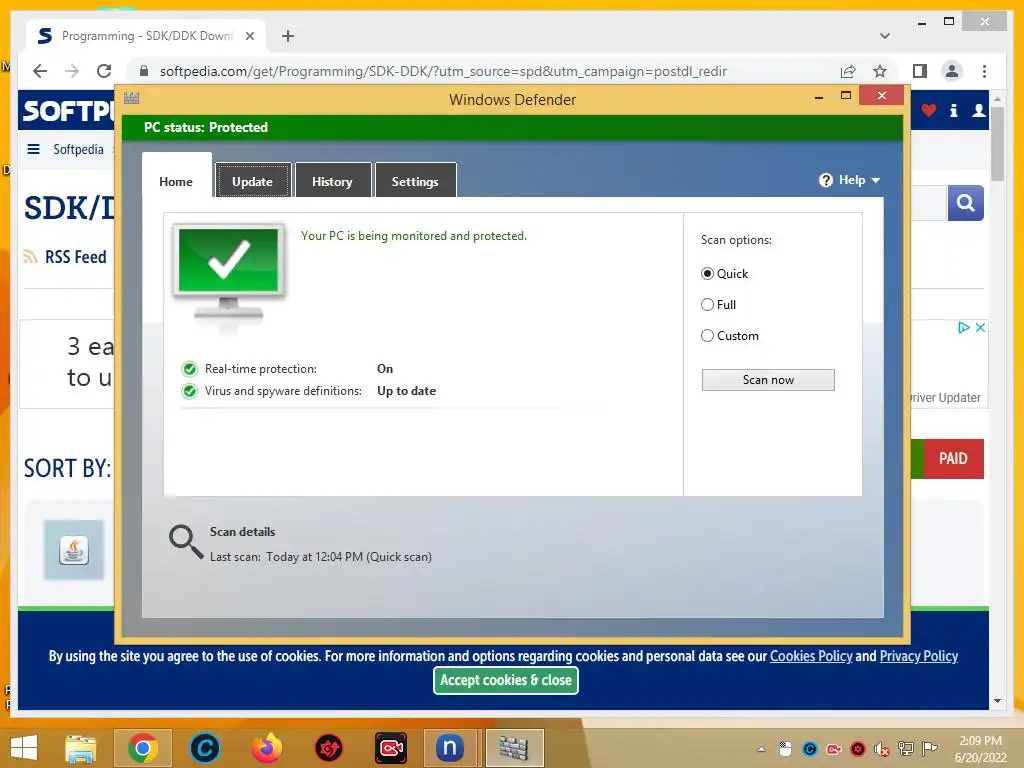This screenshot has height=768, width=1024.
Task: Reload the Softpedia page in Chrome
Action: click(x=104, y=71)
